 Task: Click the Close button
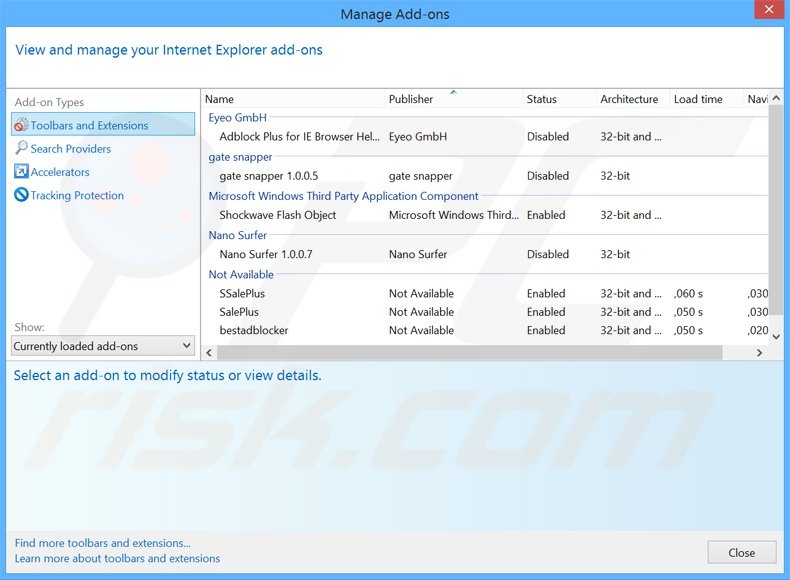[x=742, y=552]
